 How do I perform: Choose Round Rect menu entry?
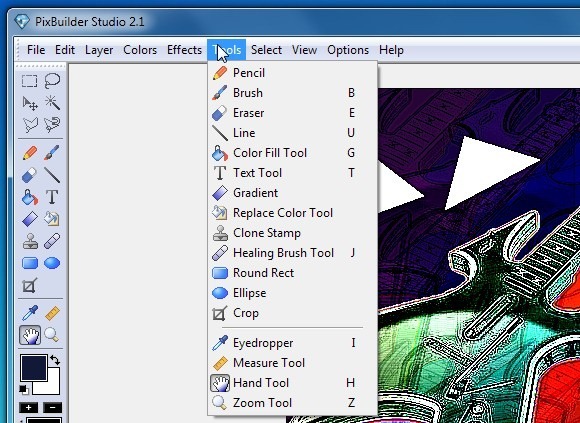293,273
